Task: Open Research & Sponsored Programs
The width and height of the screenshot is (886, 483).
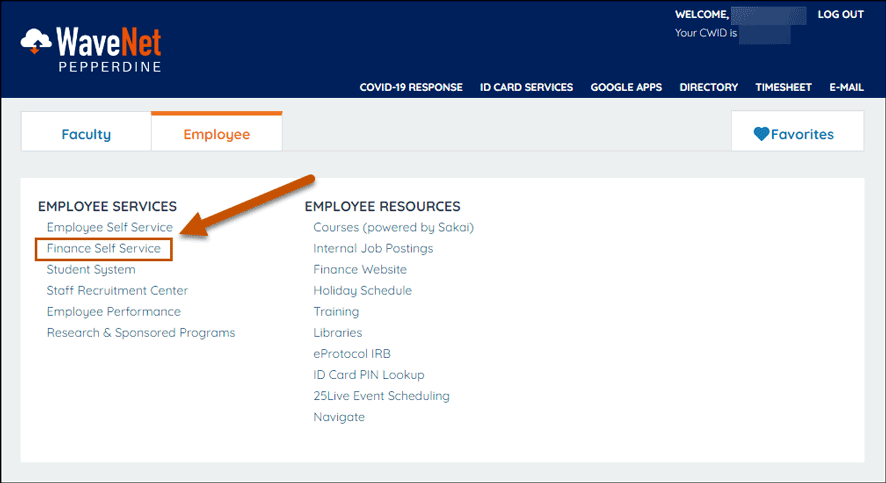Action: pyautogui.click(x=141, y=333)
